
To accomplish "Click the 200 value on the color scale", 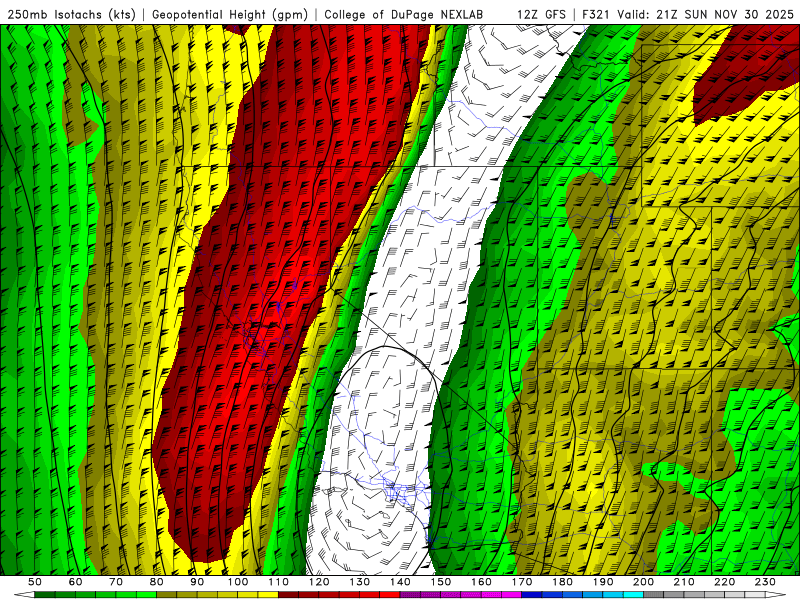I will click(644, 582).
